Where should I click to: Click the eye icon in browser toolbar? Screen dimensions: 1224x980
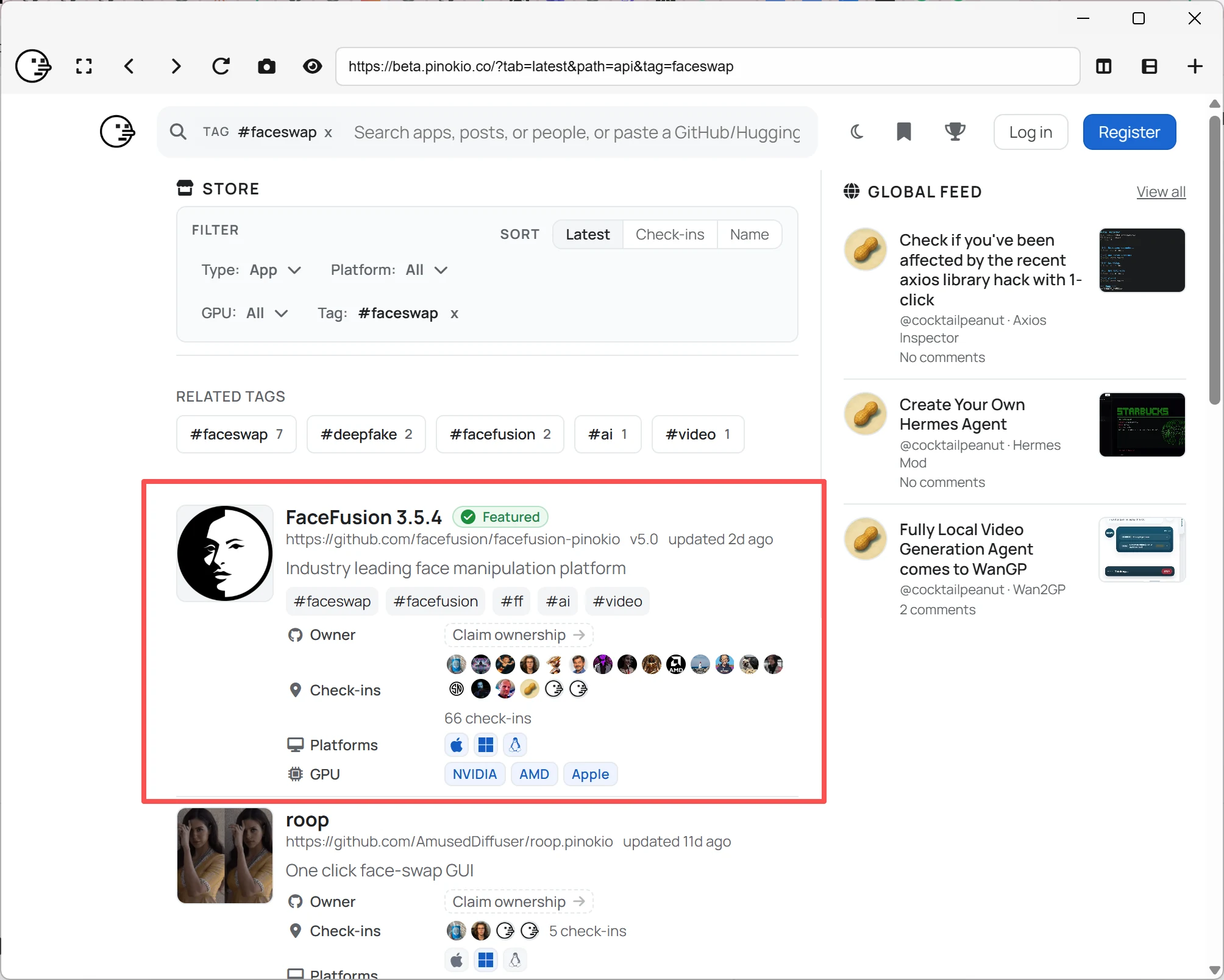coord(313,66)
